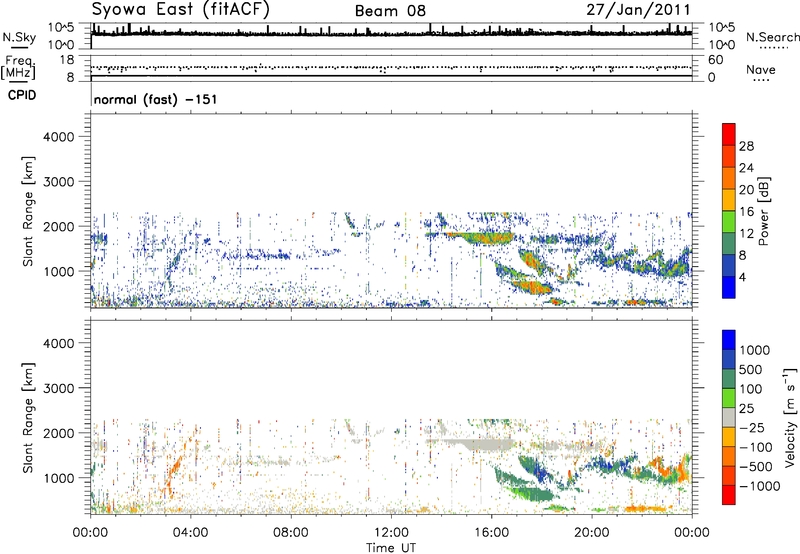Click the 'N.Search' legend label

[x=772, y=37]
